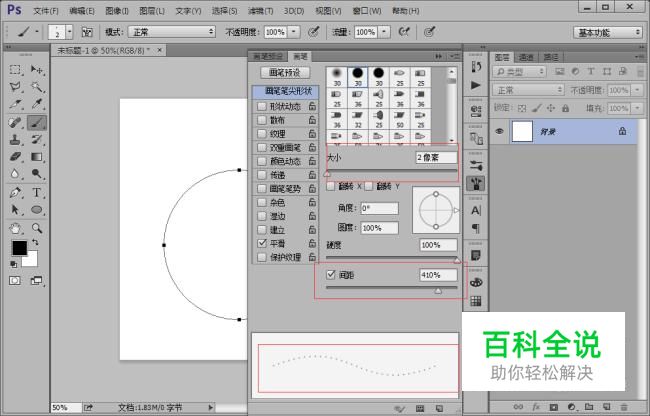Select the 背景 layer thumbnail
This screenshot has height=416, width=650.
(522, 132)
